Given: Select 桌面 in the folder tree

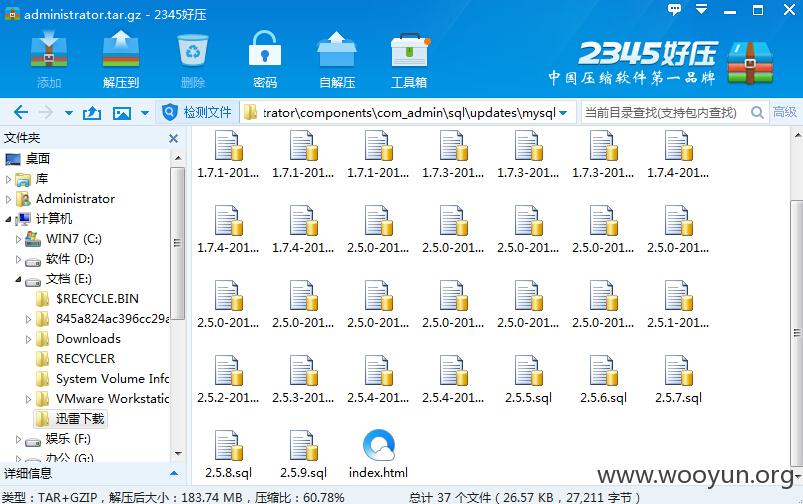Looking at the screenshot, I should [x=38, y=159].
